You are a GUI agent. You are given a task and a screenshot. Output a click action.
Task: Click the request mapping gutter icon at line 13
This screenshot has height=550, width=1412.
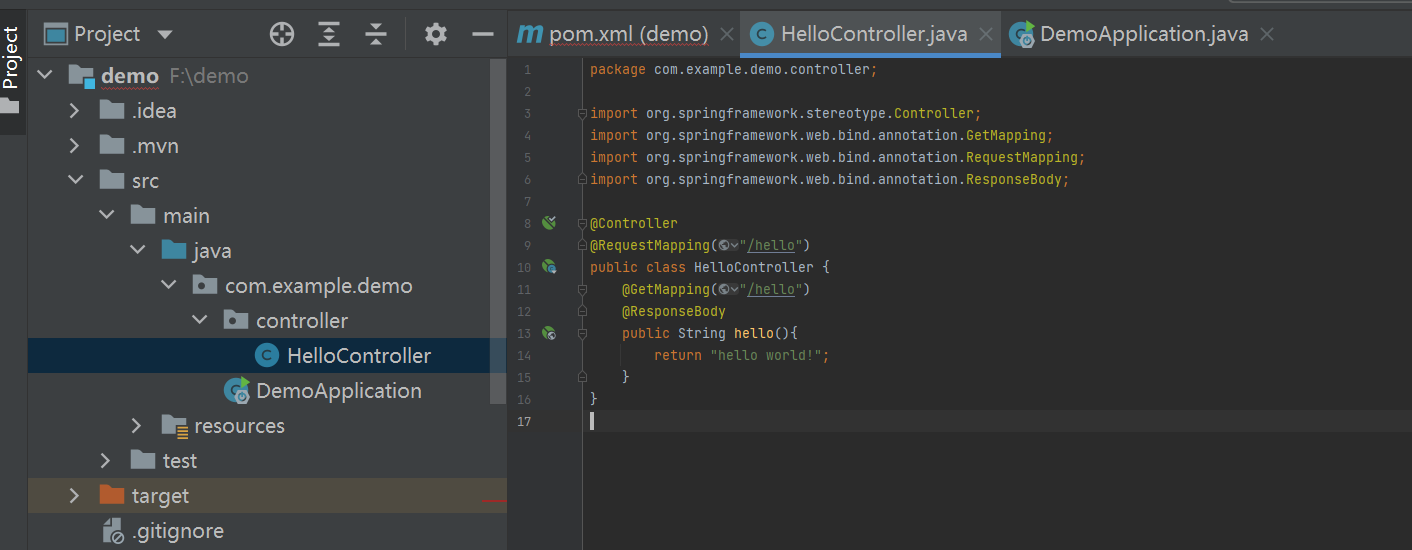pyautogui.click(x=548, y=333)
